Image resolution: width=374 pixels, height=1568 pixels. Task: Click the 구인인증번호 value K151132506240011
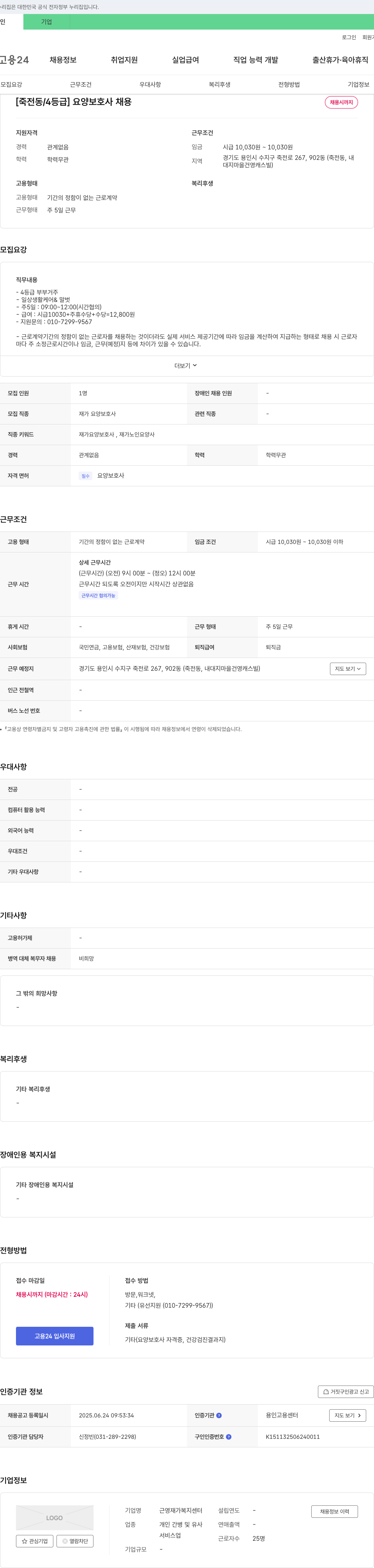(x=292, y=1436)
